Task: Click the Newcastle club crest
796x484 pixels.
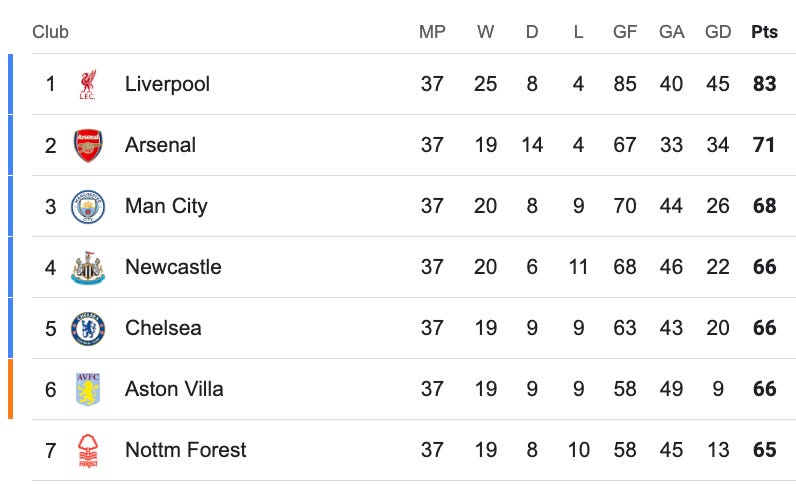Action: point(88,268)
